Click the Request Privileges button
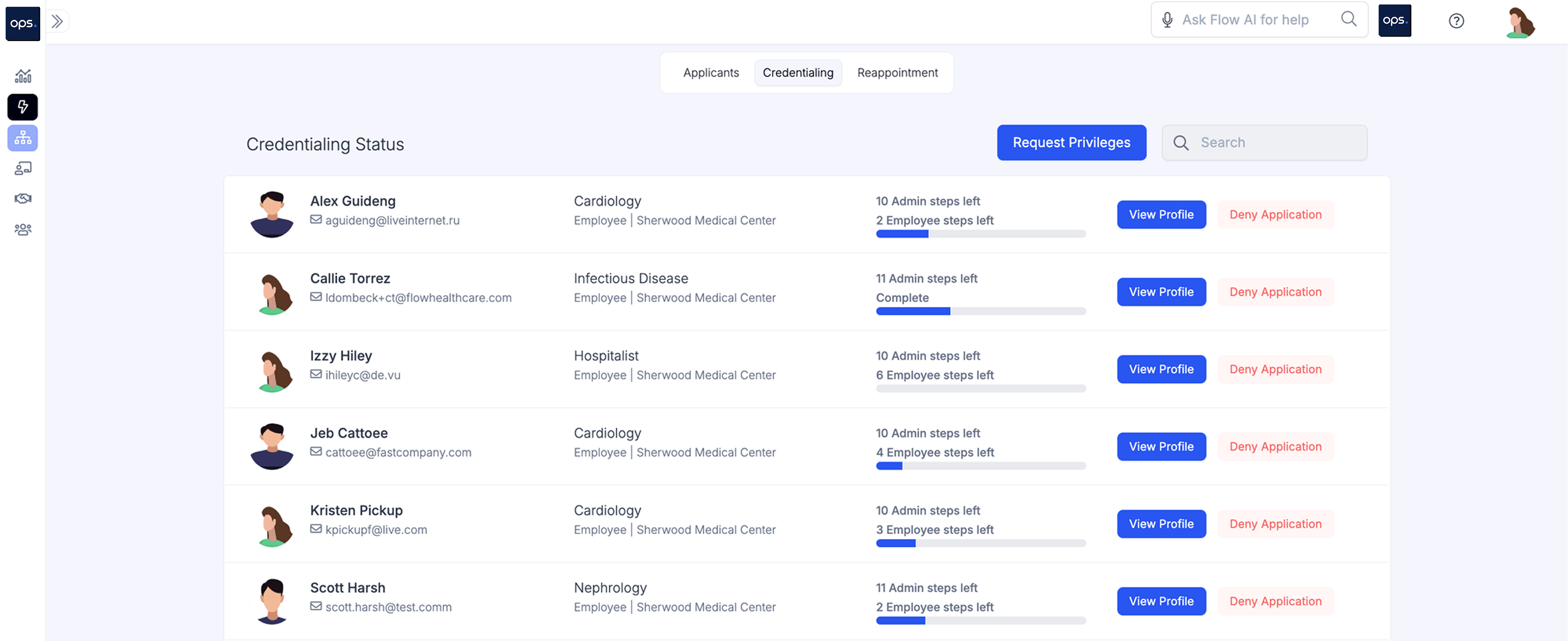This screenshot has height=641, width=1568. (1071, 143)
